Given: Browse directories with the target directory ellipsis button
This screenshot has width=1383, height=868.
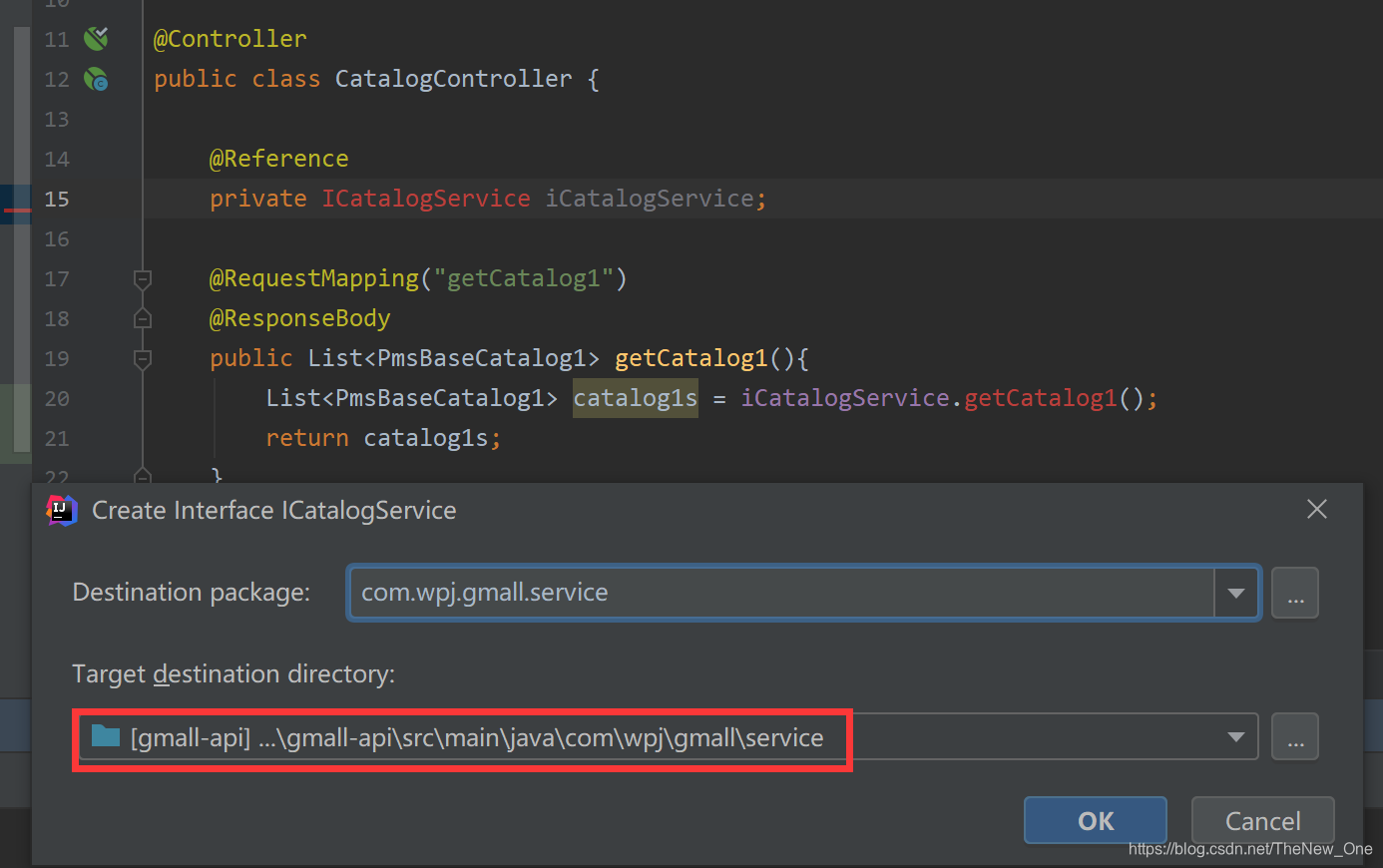Looking at the screenshot, I should coord(1295,737).
